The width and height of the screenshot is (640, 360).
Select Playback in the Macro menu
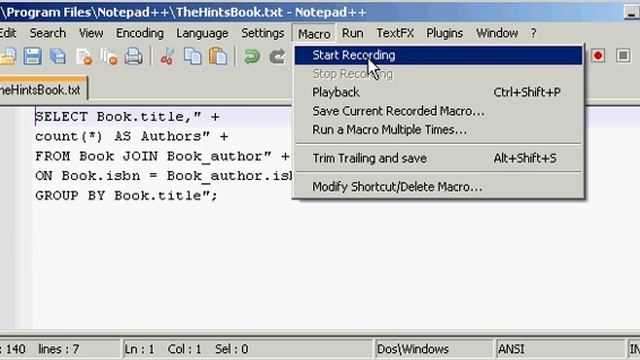point(438,92)
